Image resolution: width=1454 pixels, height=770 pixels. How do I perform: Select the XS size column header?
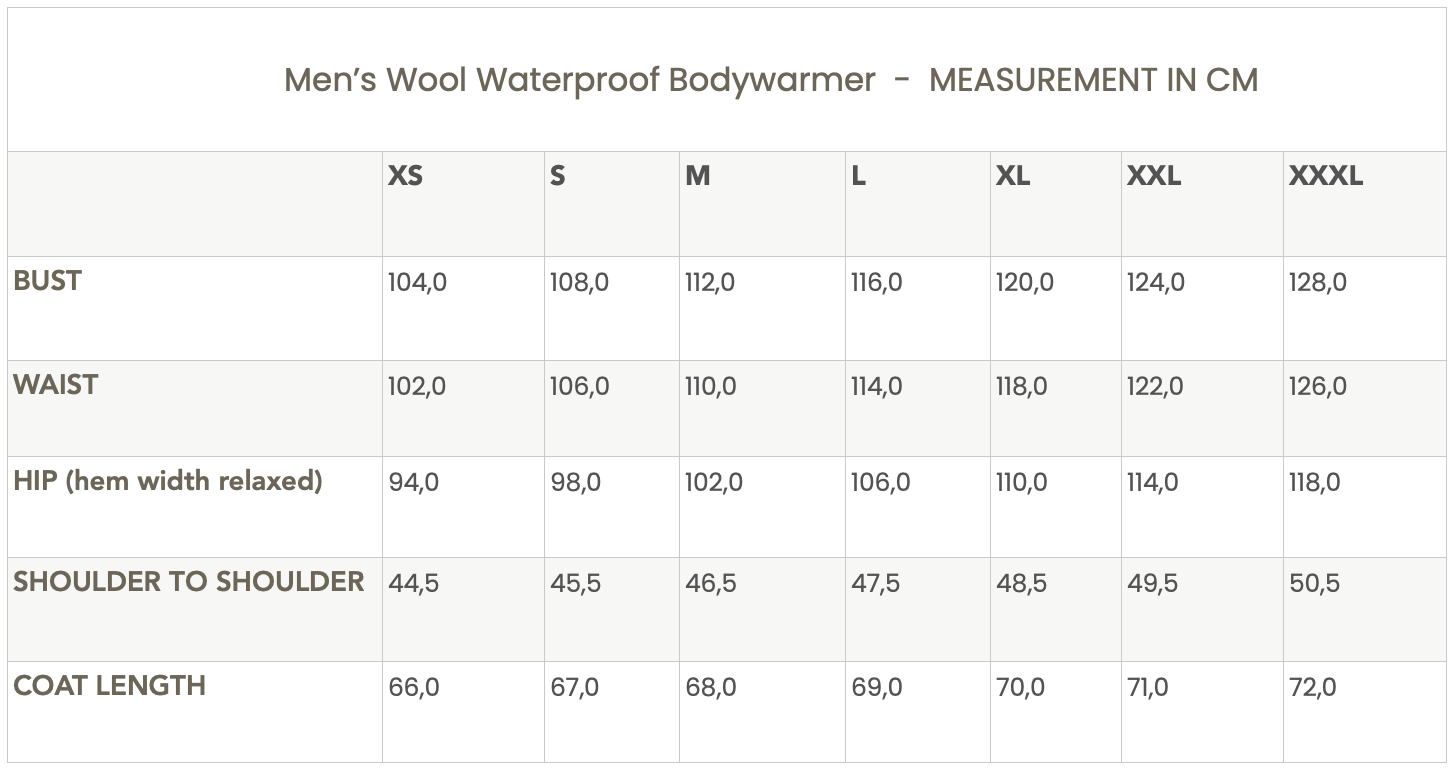click(405, 176)
